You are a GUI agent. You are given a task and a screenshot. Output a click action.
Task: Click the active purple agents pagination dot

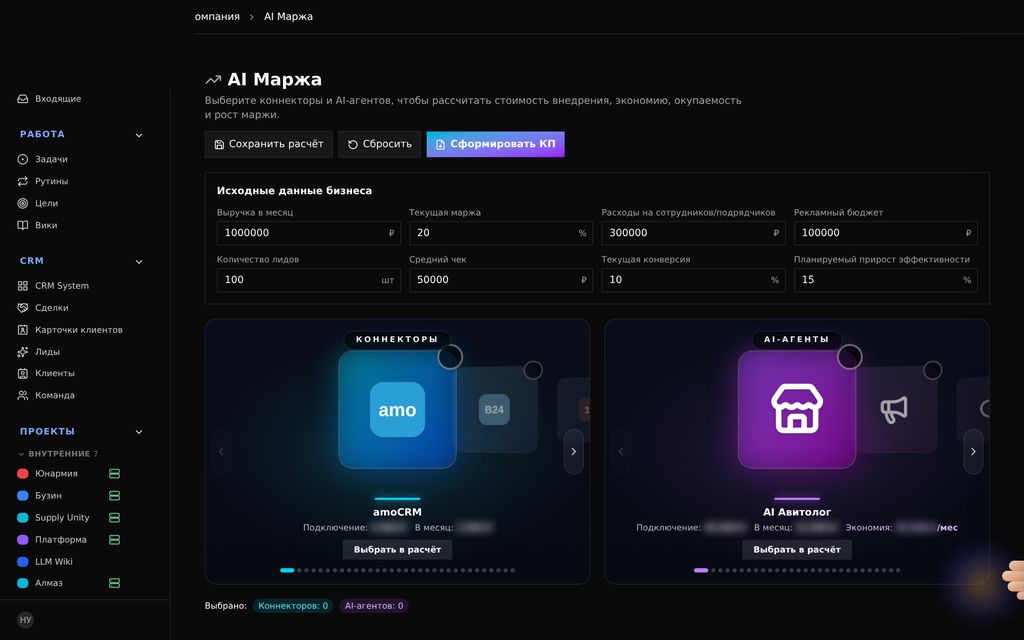pyautogui.click(x=701, y=570)
